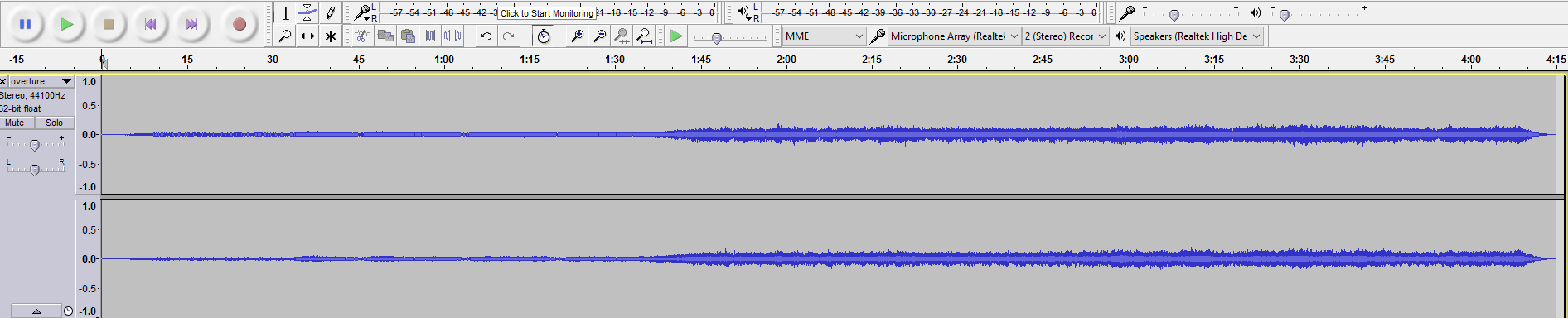The width and height of the screenshot is (1568, 318).
Task: Click the 2:00 mark on the timeline
Action: [786, 60]
